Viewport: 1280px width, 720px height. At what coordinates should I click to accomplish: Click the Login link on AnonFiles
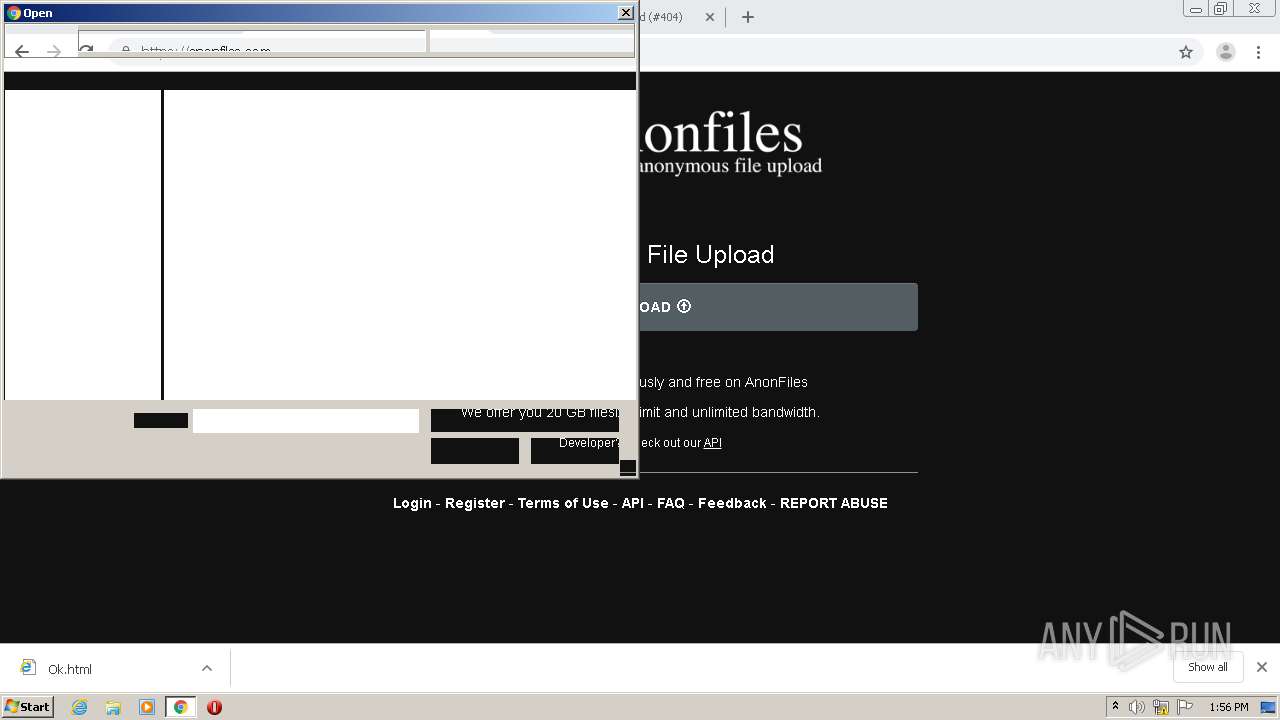click(x=412, y=503)
